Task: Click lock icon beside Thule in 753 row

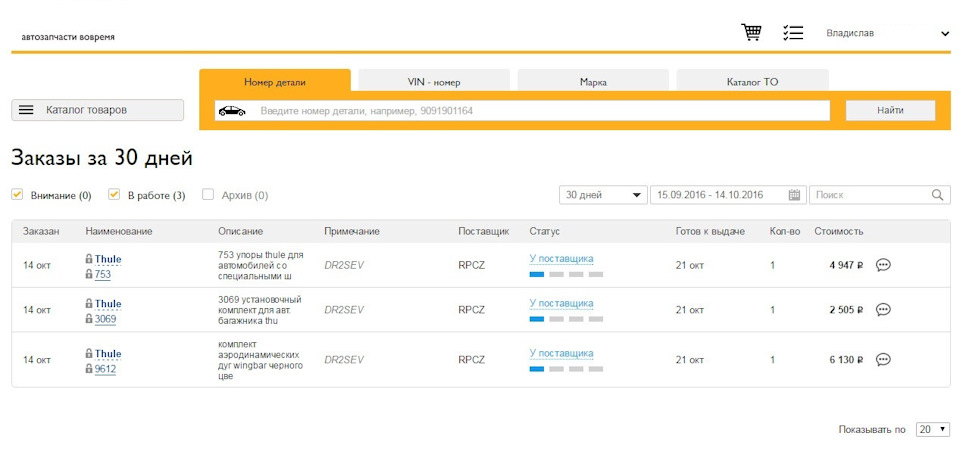Action: pyautogui.click(x=89, y=259)
